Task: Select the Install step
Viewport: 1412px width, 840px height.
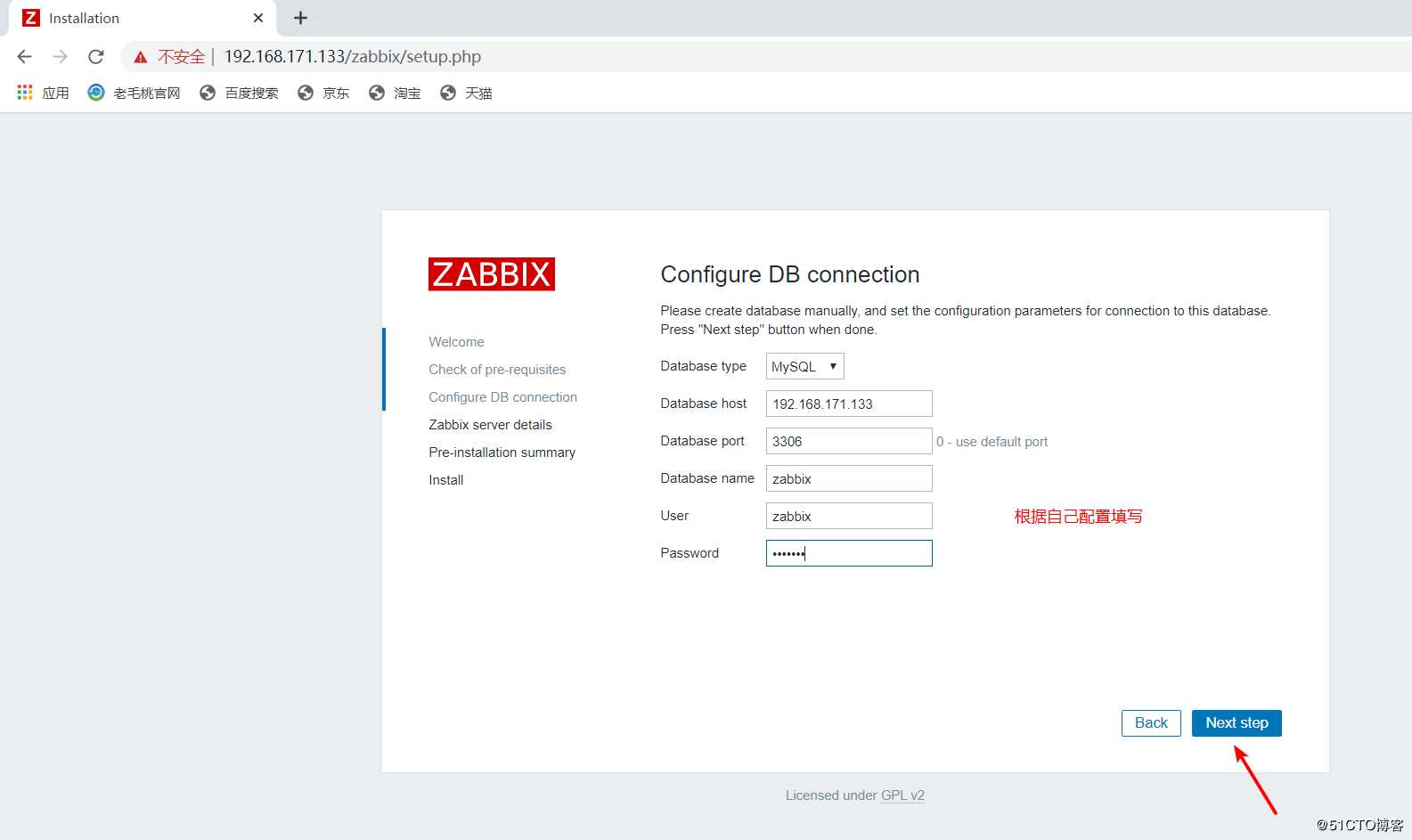Action: point(445,480)
